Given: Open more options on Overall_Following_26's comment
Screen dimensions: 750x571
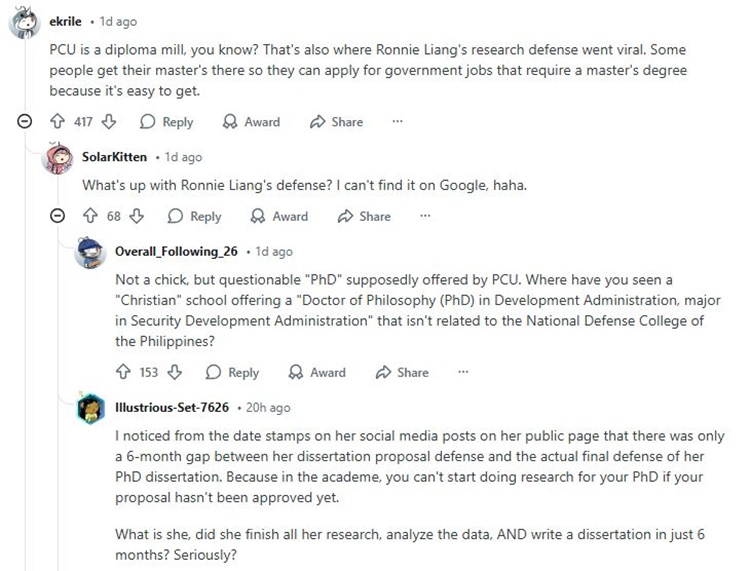Looking at the screenshot, I should pyautogui.click(x=463, y=372).
